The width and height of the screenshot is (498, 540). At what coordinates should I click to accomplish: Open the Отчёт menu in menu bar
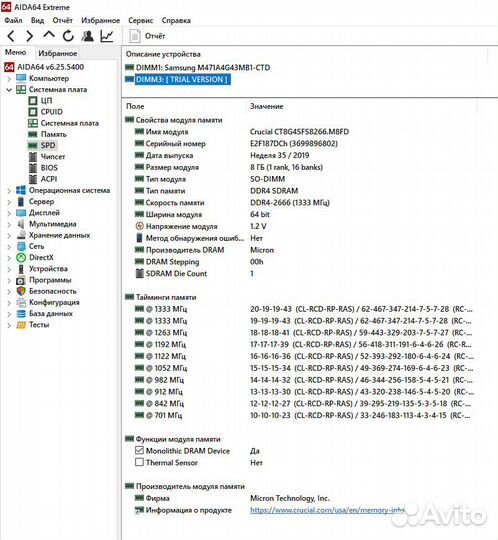click(63, 20)
